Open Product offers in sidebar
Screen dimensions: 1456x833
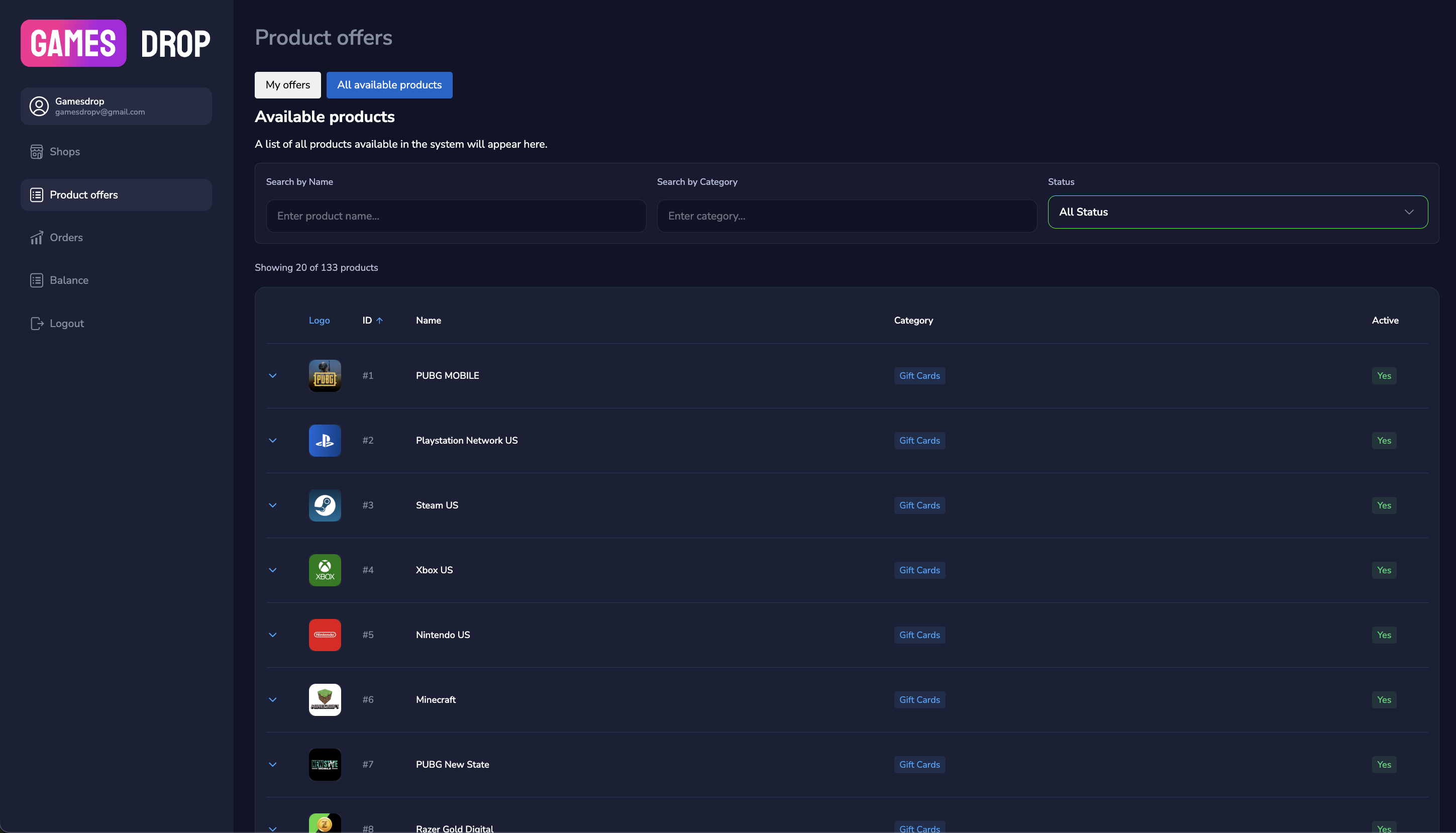[83, 195]
